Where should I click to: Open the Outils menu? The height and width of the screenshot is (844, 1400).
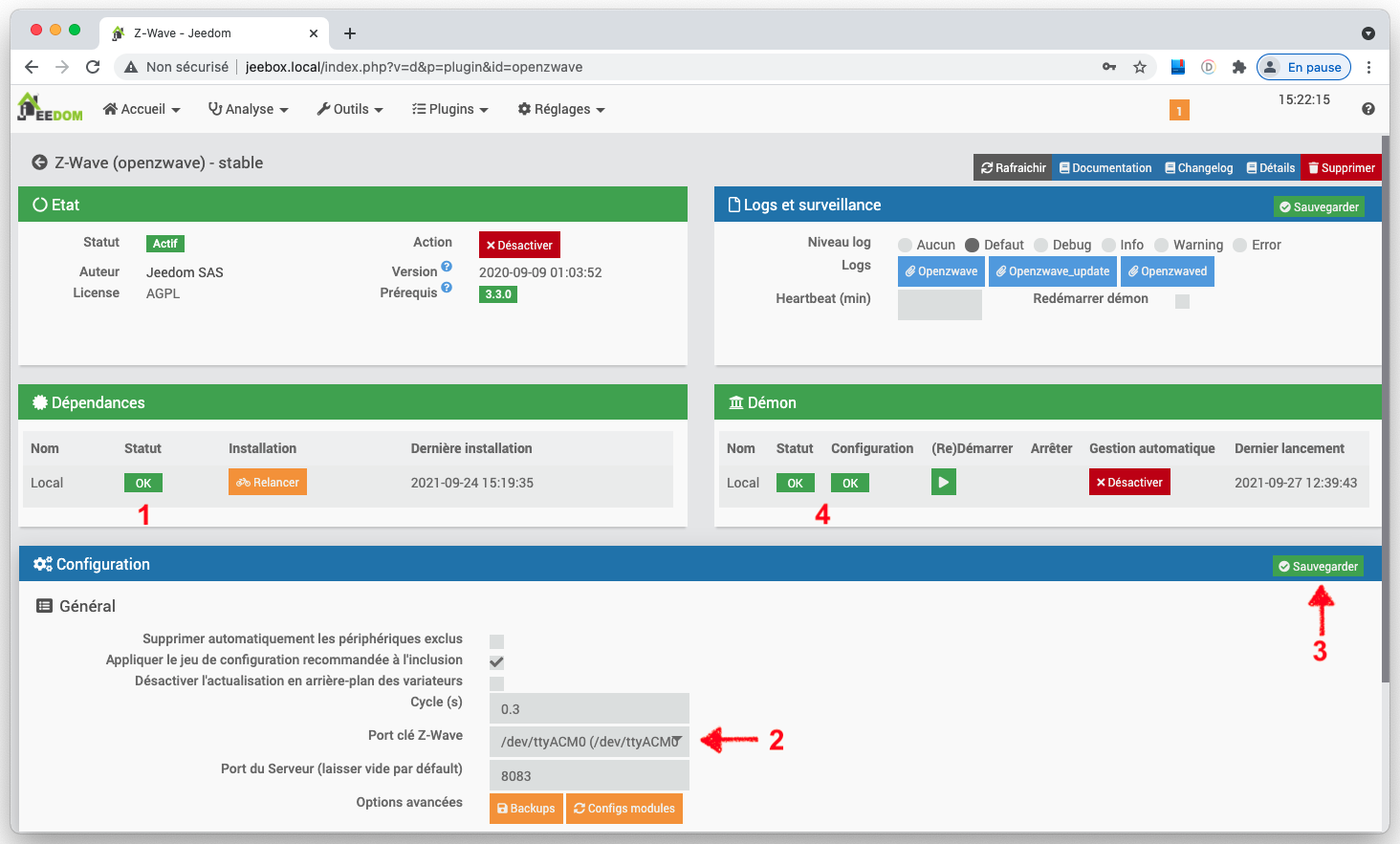350,109
